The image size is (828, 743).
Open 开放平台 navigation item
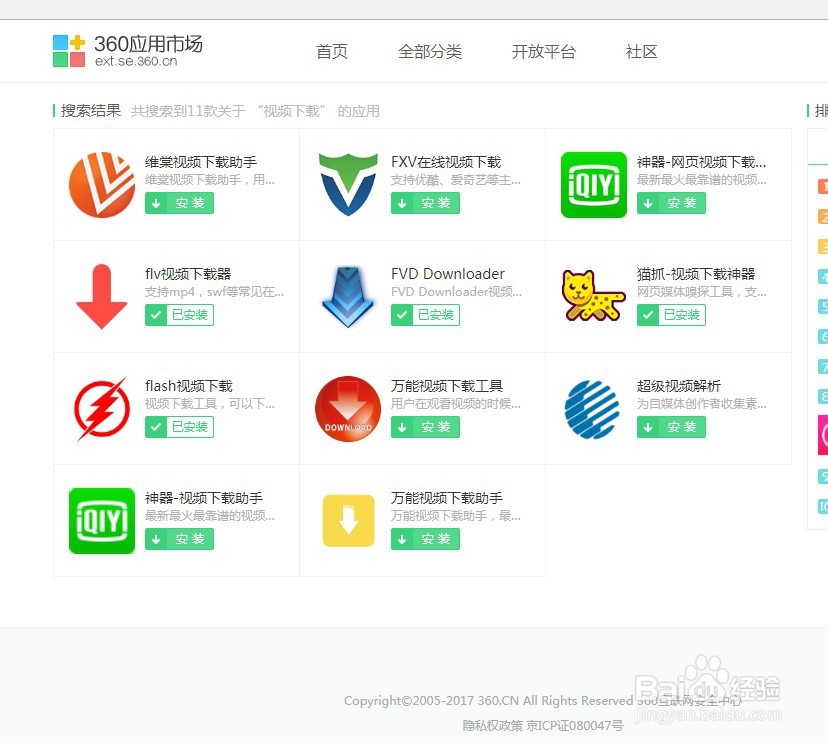[x=543, y=51]
